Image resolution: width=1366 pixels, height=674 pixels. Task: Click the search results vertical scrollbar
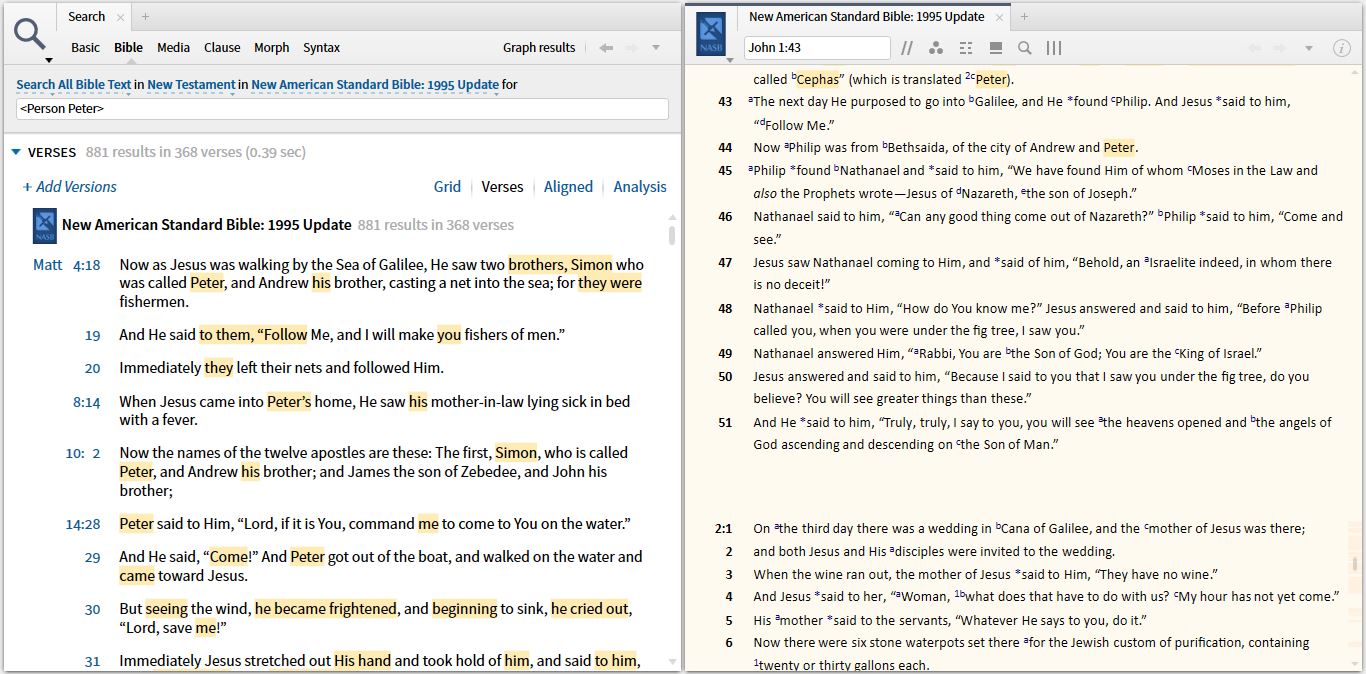pos(672,236)
